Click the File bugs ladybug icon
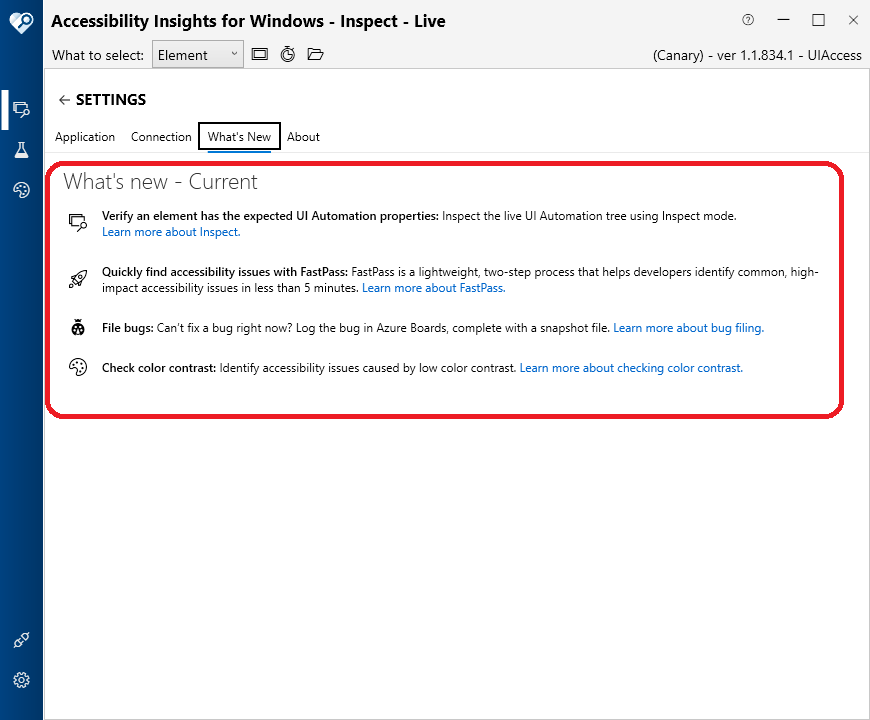 pyautogui.click(x=78, y=328)
